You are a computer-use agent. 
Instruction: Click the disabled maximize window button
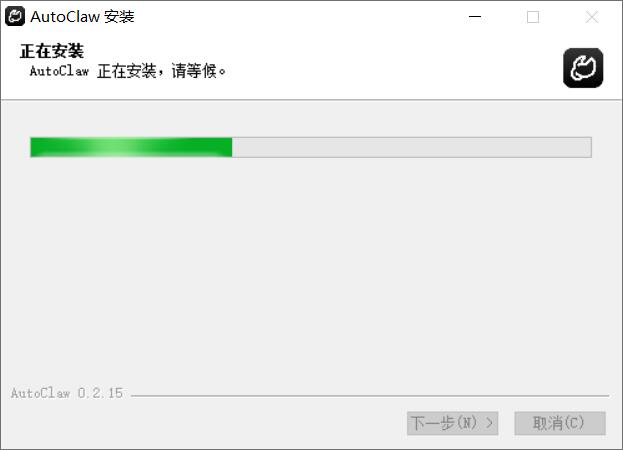(533, 17)
